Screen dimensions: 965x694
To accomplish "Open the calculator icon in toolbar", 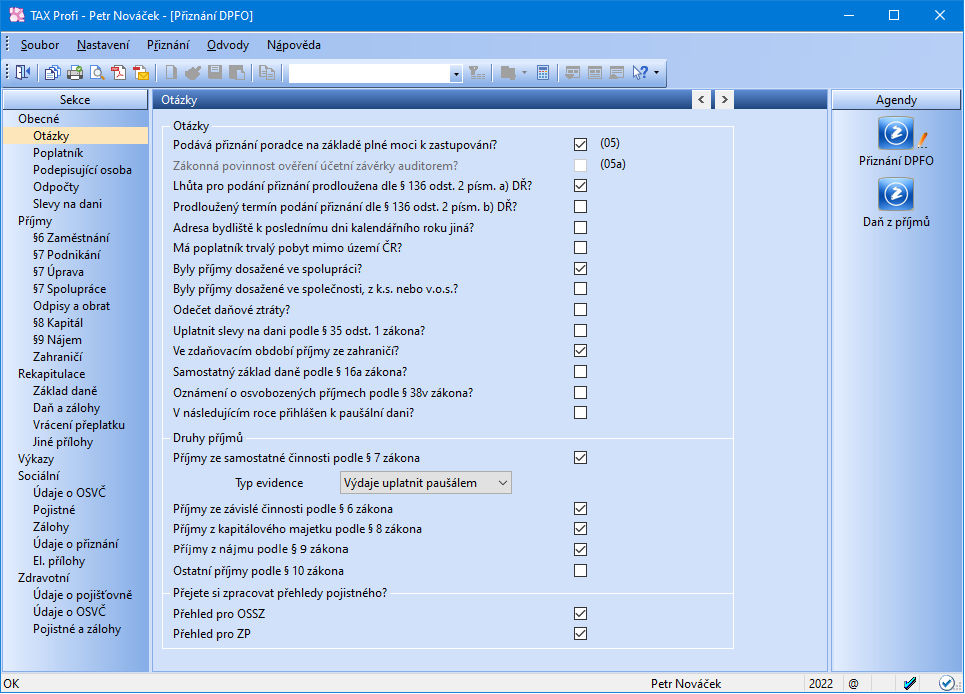I will click(x=543, y=73).
